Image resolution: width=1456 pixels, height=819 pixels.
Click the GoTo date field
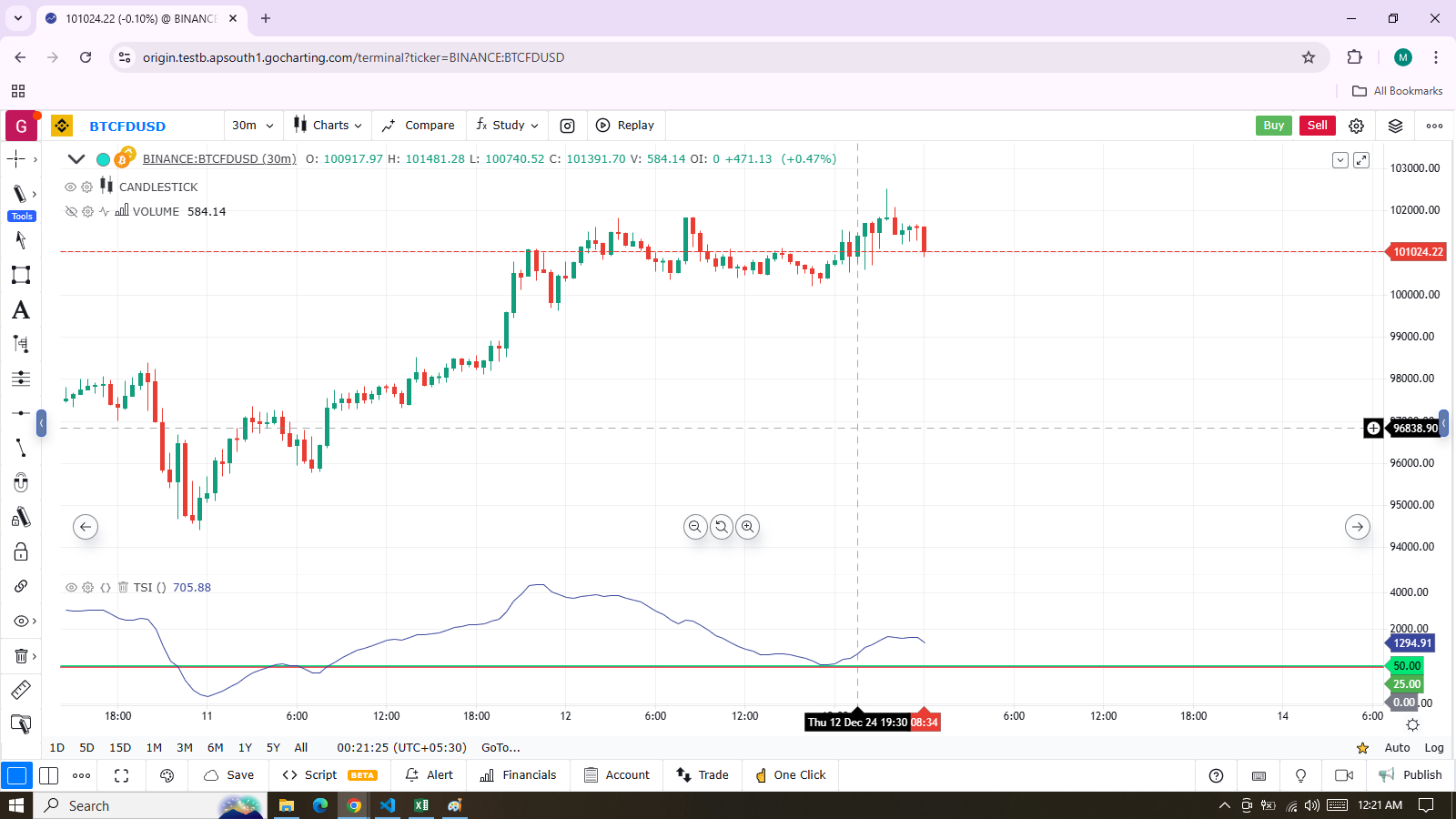click(x=500, y=748)
